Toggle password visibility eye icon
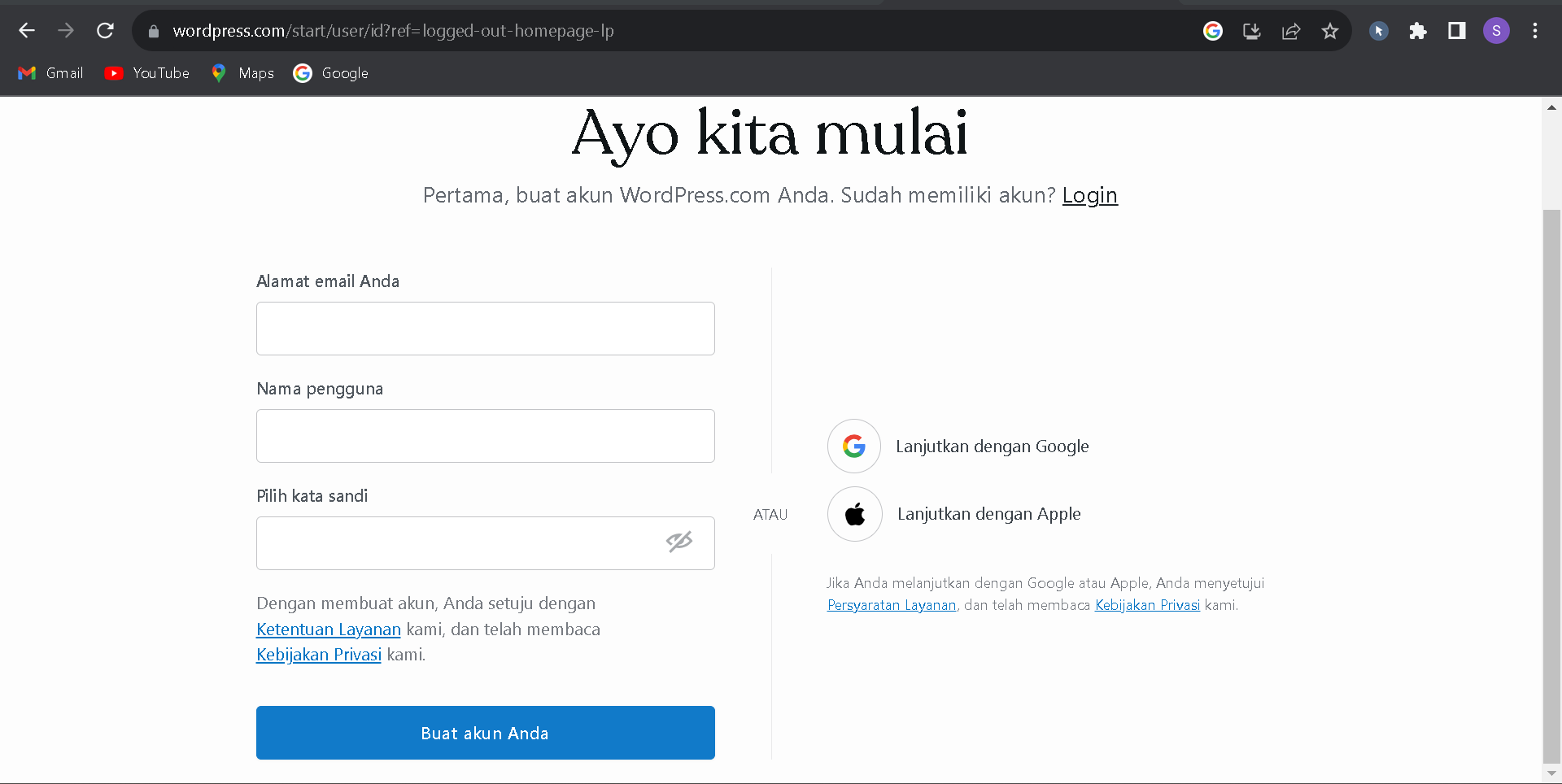Screen dimensions: 1562x784 679,542
